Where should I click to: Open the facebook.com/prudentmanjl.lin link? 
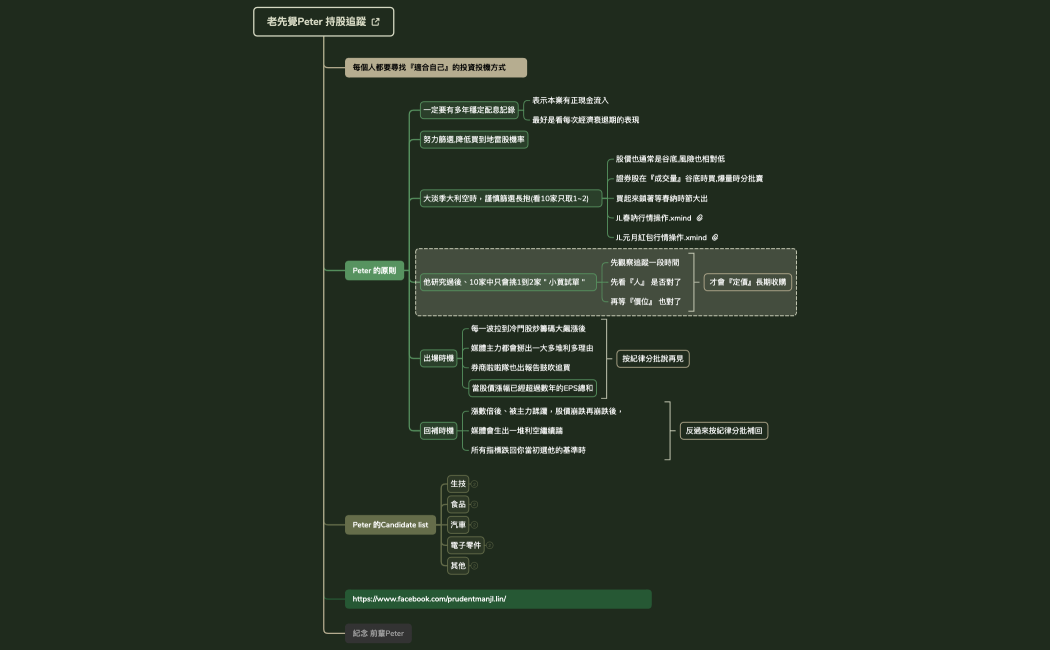(x=429, y=599)
